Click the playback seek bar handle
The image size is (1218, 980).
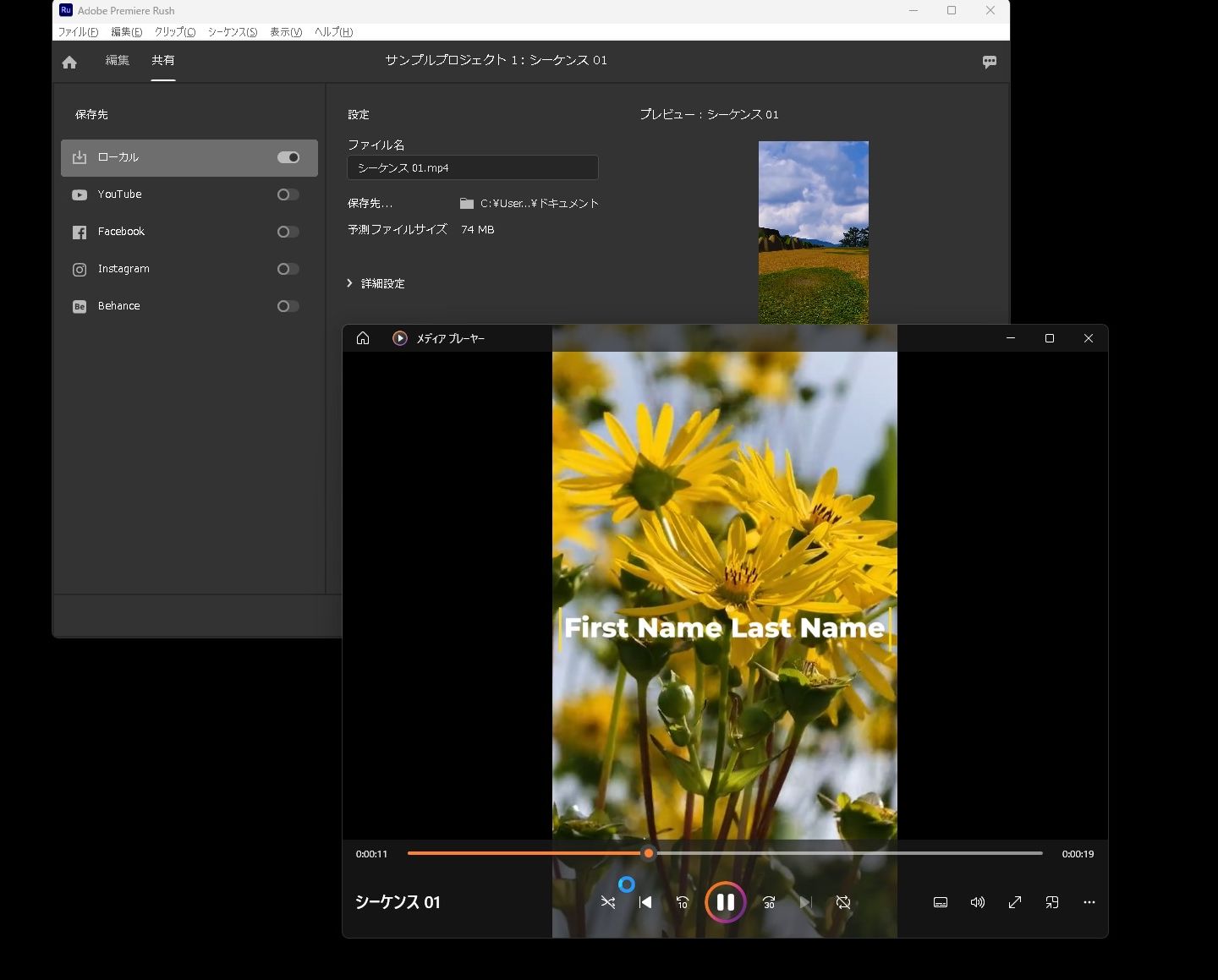tap(649, 853)
